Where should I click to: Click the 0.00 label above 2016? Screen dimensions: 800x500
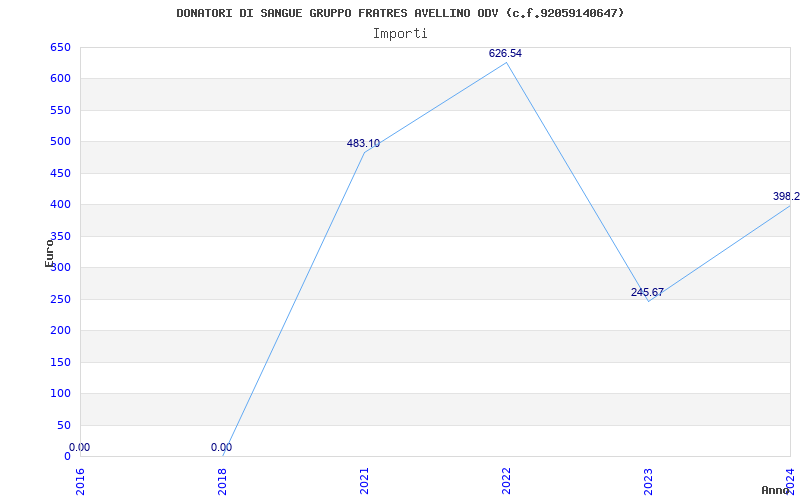tap(80, 448)
